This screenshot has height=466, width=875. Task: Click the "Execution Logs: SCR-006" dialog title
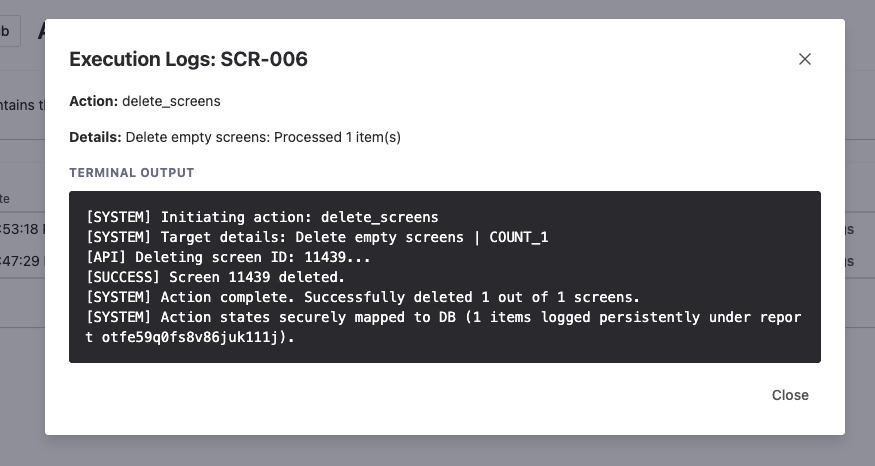pyautogui.click(x=188, y=60)
